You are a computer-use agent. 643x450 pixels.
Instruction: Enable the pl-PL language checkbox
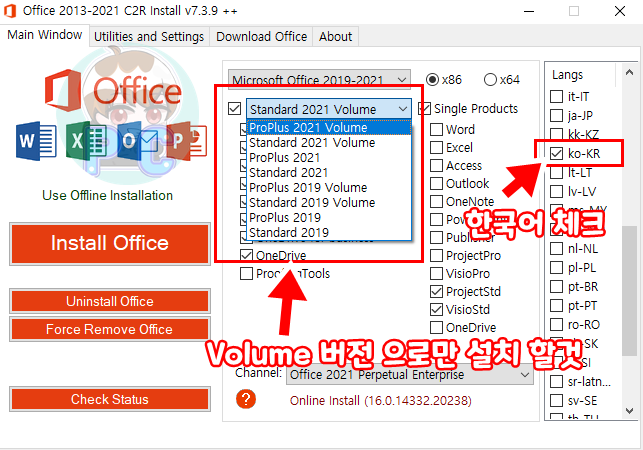tap(556, 268)
